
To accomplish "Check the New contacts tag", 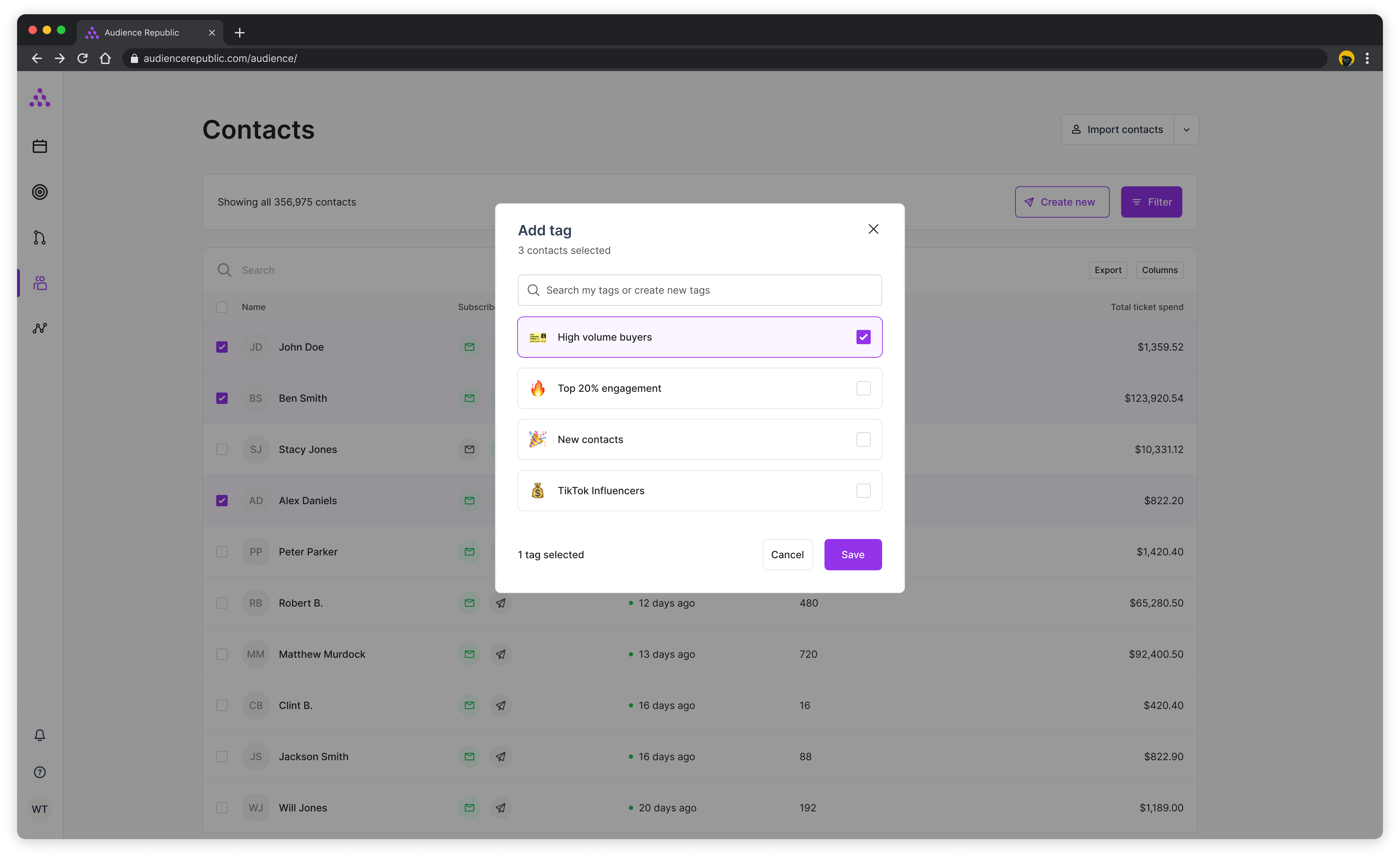I will (x=863, y=439).
